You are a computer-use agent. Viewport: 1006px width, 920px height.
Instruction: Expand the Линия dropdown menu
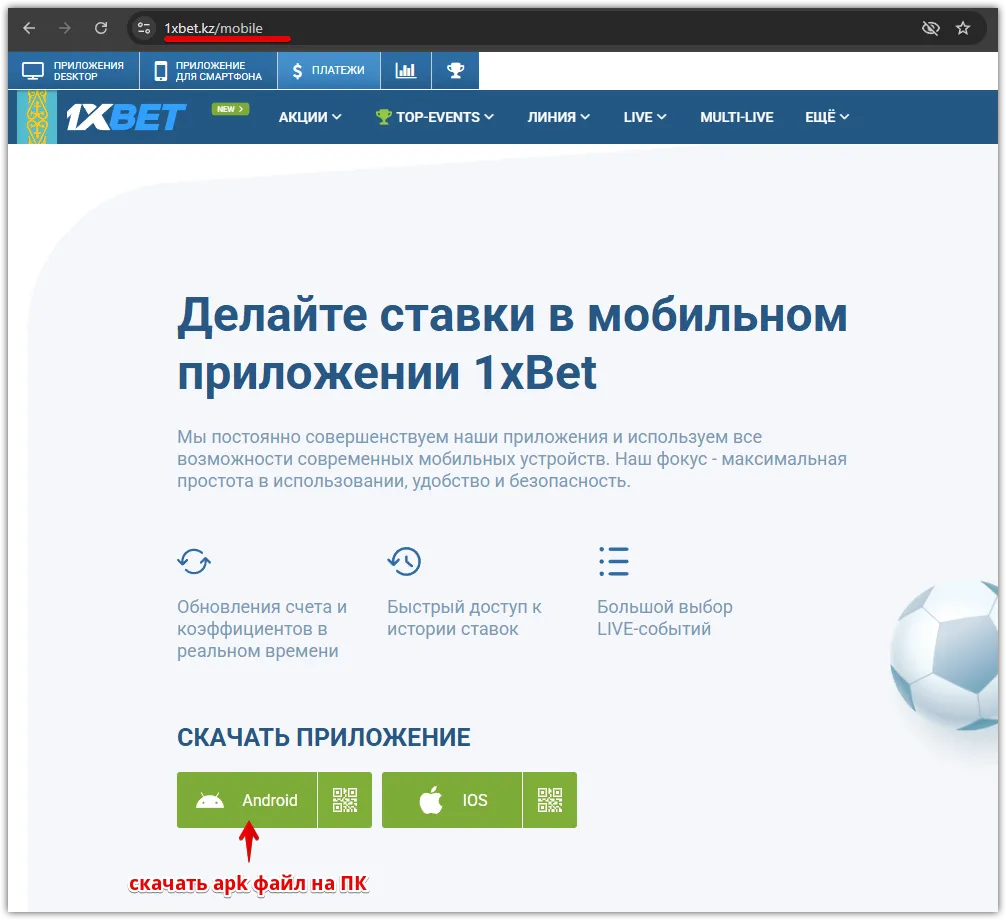[558, 117]
